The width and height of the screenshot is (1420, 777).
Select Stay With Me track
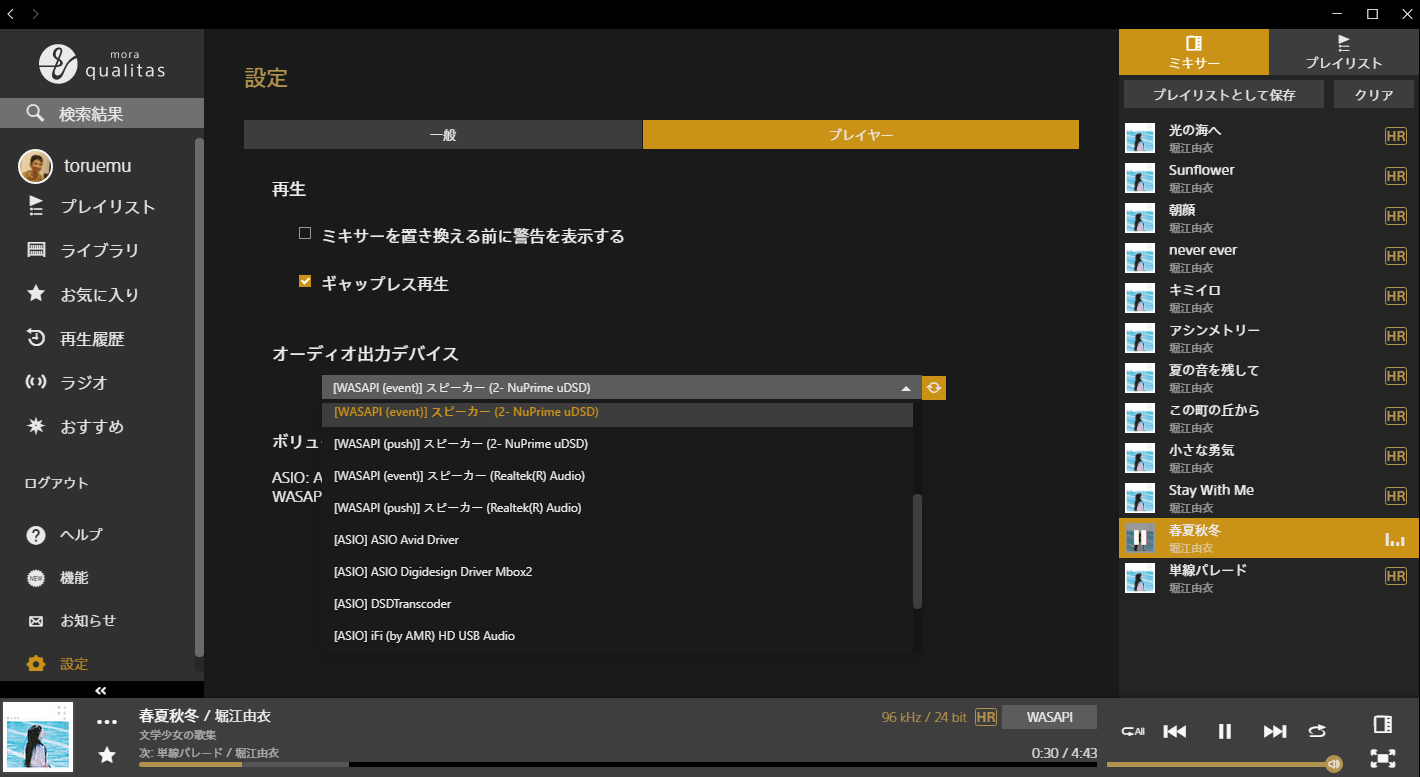click(x=1267, y=498)
